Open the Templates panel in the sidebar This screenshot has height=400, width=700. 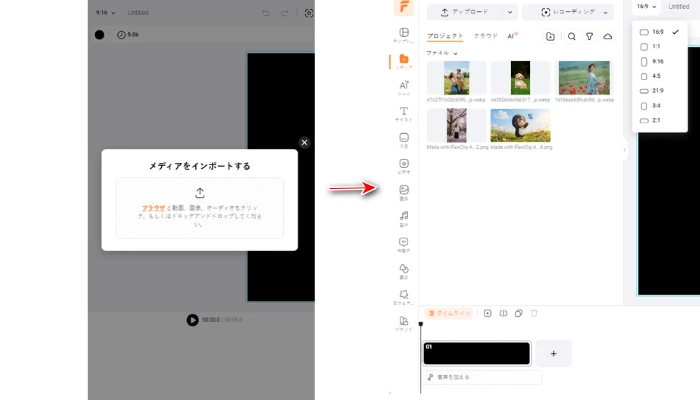(x=404, y=35)
